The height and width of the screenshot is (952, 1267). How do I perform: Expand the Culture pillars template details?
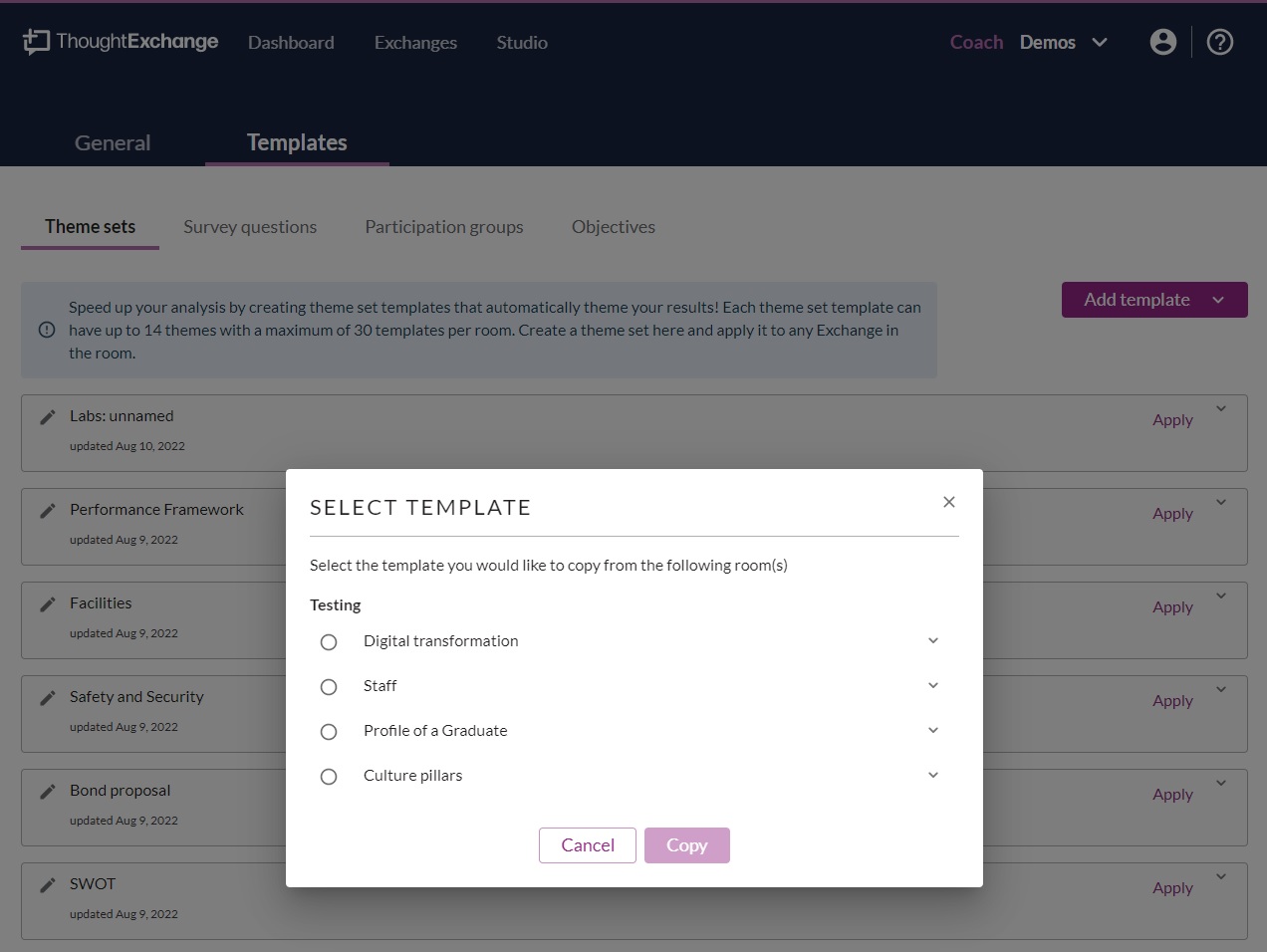coord(933,775)
